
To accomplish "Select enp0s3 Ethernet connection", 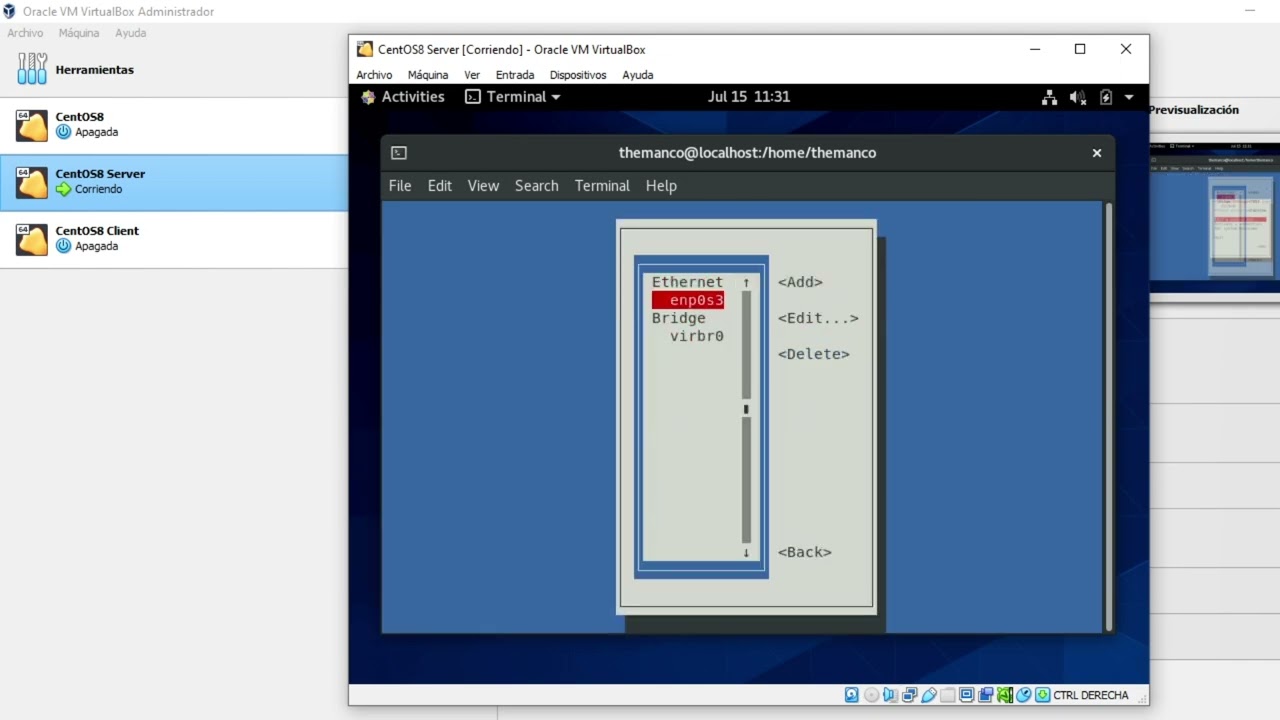I will [688, 300].
